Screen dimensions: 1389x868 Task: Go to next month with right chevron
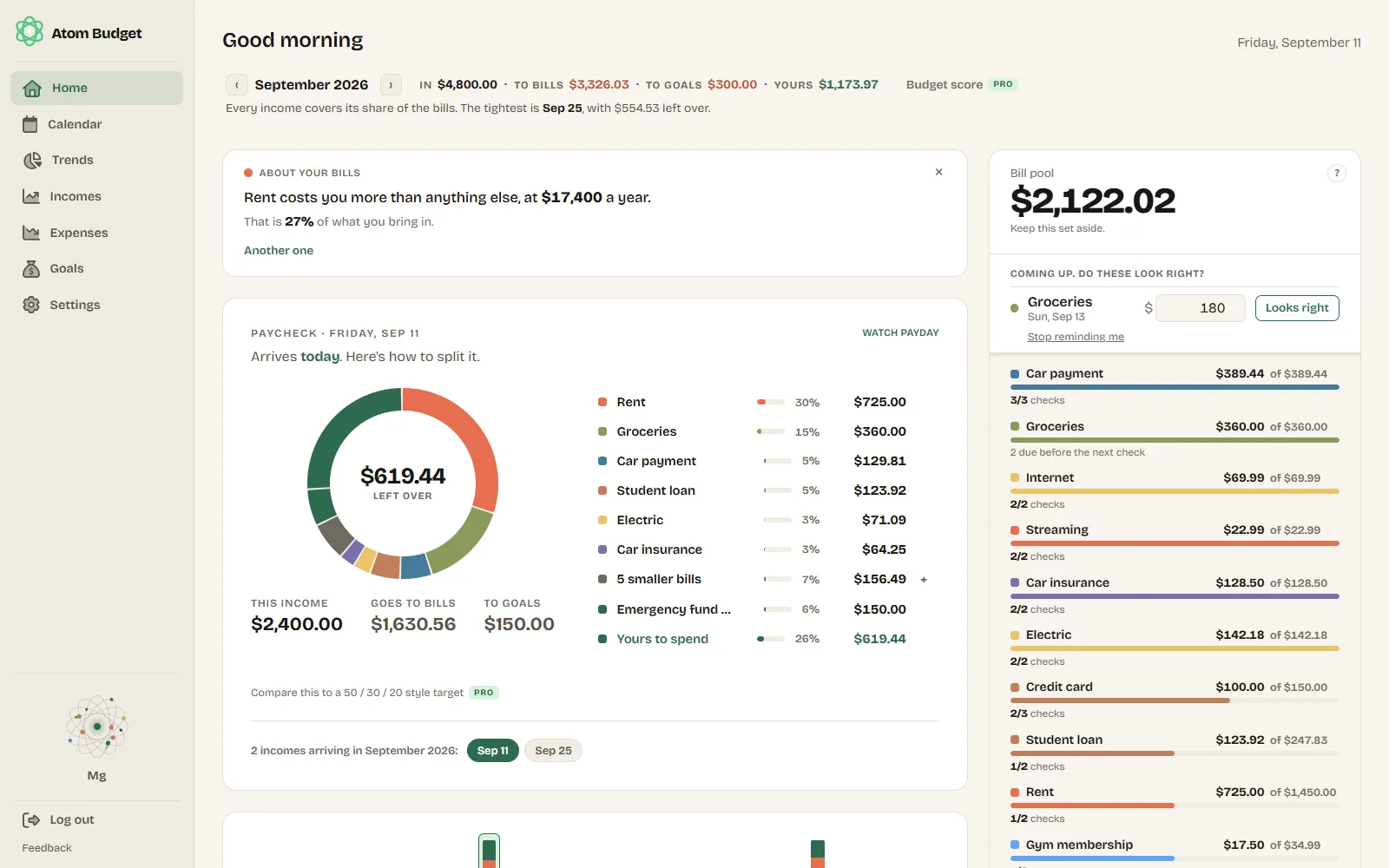click(391, 85)
